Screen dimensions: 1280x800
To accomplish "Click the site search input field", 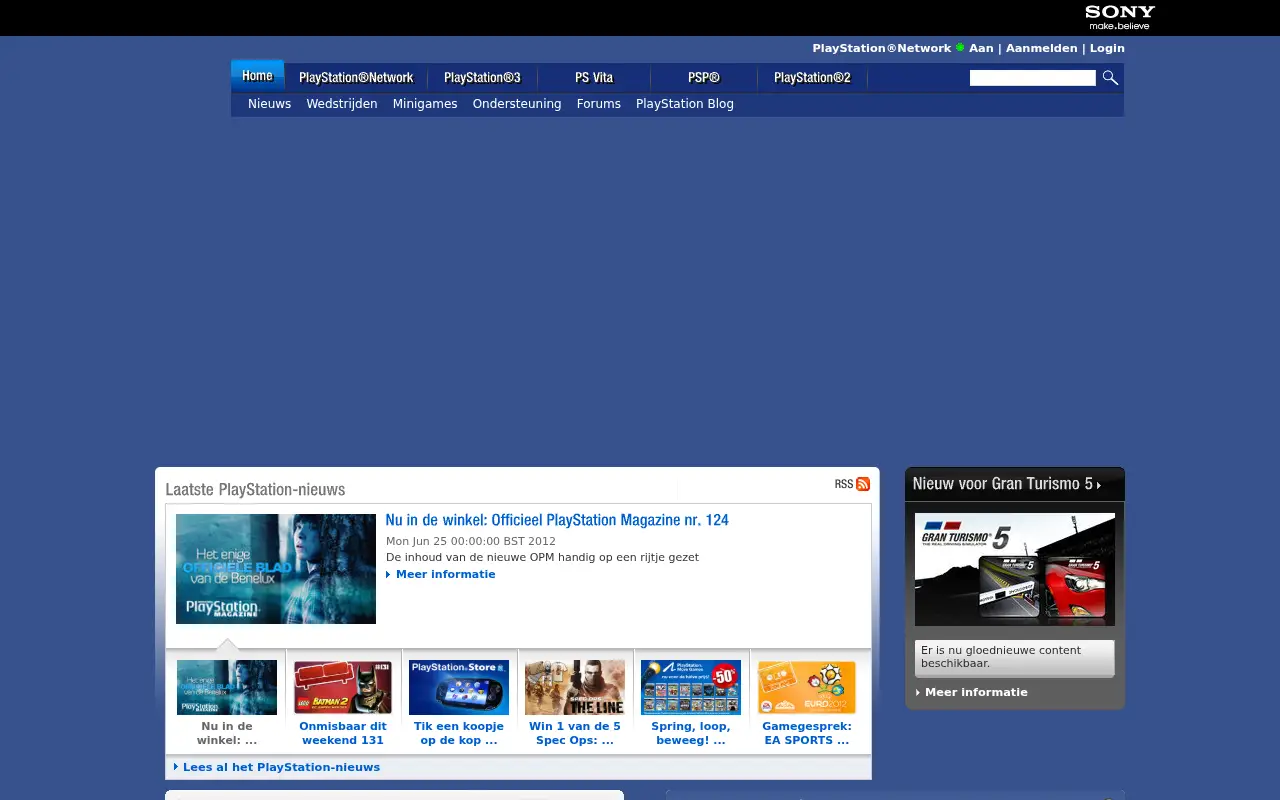I will click(1033, 78).
